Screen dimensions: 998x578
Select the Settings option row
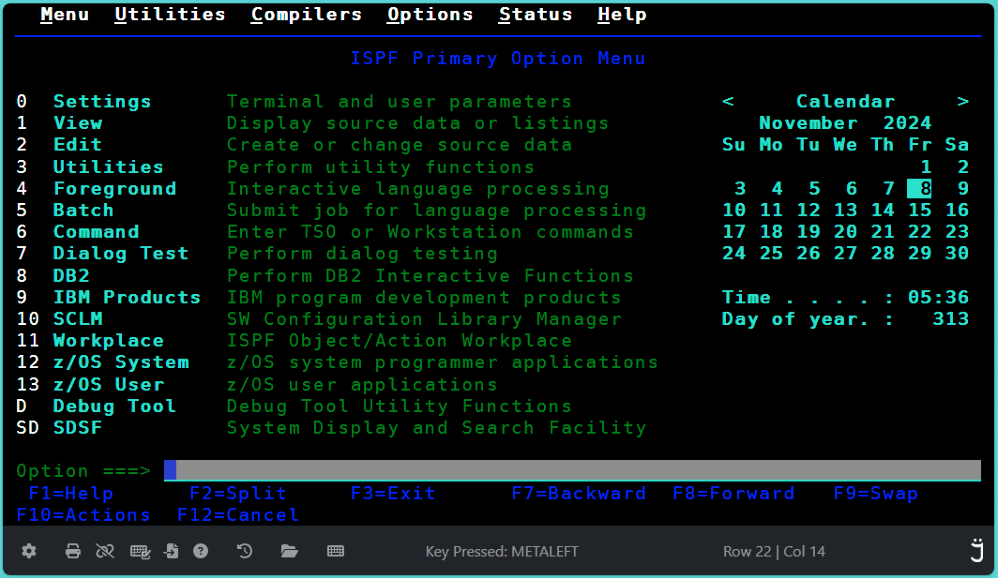[102, 101]
